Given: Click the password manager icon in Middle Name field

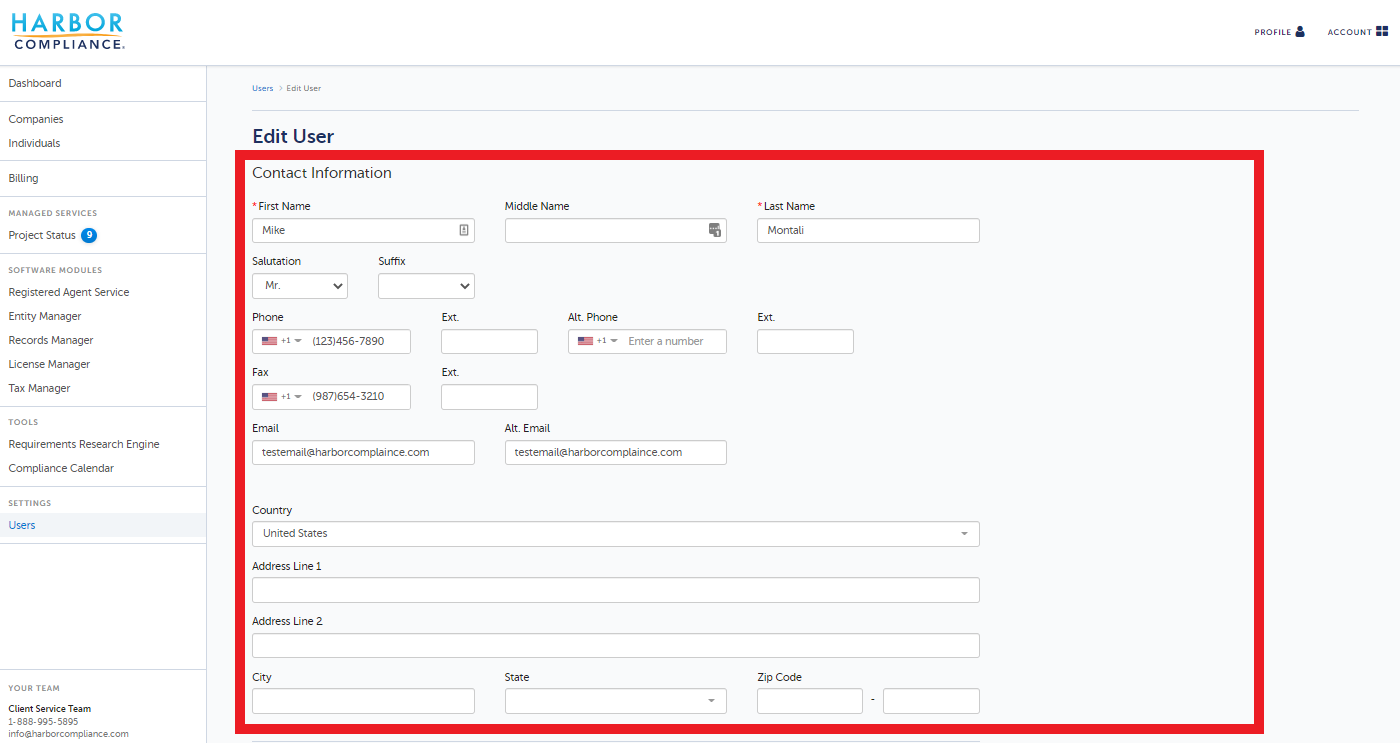Looking at the screenshot, I should (715, 230).
